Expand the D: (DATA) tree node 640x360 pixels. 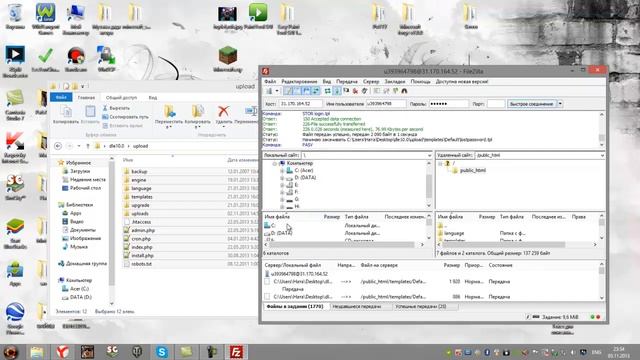click(282, 178)
